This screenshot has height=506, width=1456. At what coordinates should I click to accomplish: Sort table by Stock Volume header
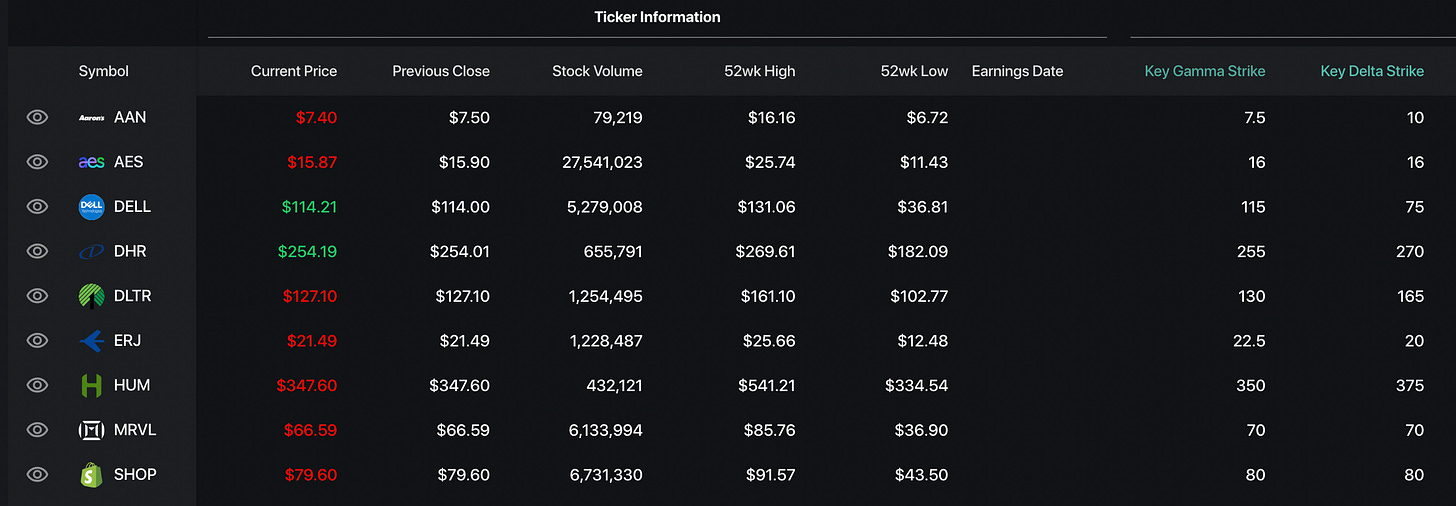pyautogui.click(x=597, y=71)
